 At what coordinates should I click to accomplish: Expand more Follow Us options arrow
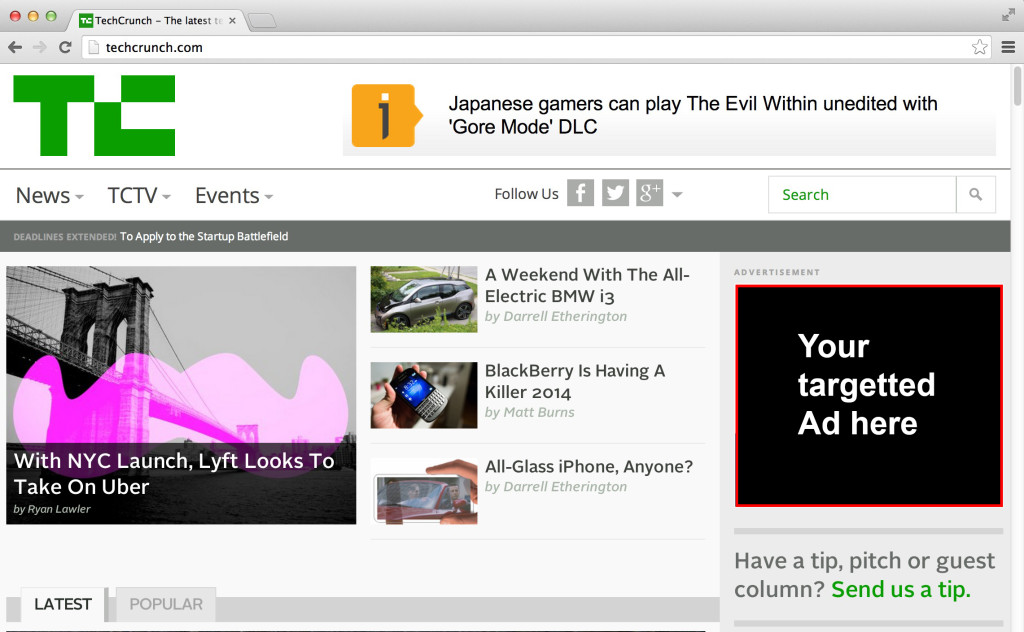click(677, 194)
